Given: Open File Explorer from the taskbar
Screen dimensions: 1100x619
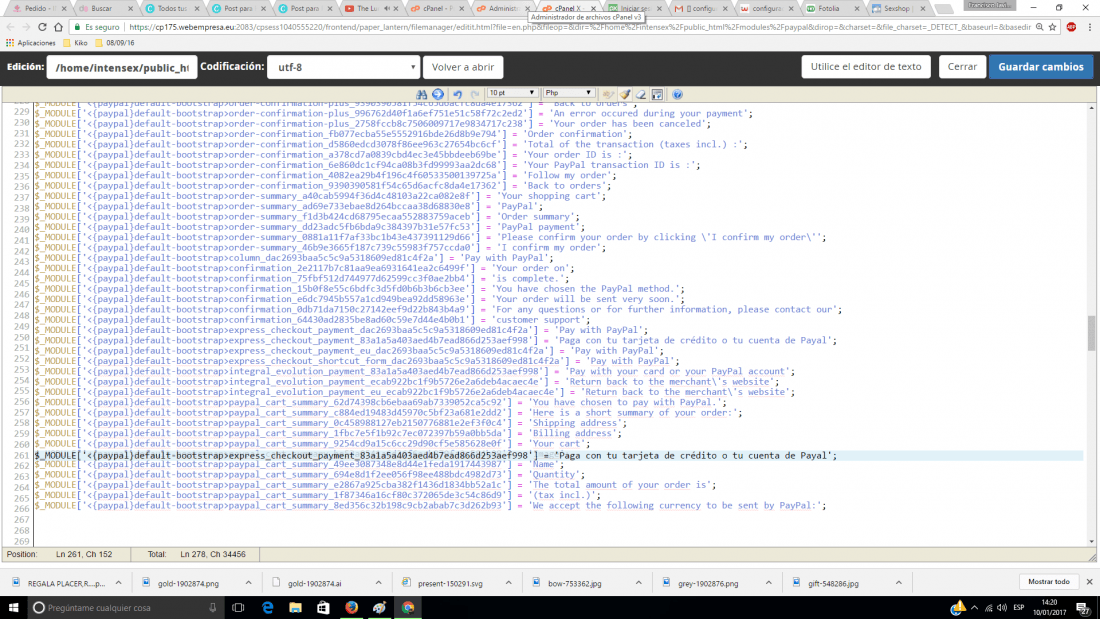Looking at the screenshot, I should point(295,607).
